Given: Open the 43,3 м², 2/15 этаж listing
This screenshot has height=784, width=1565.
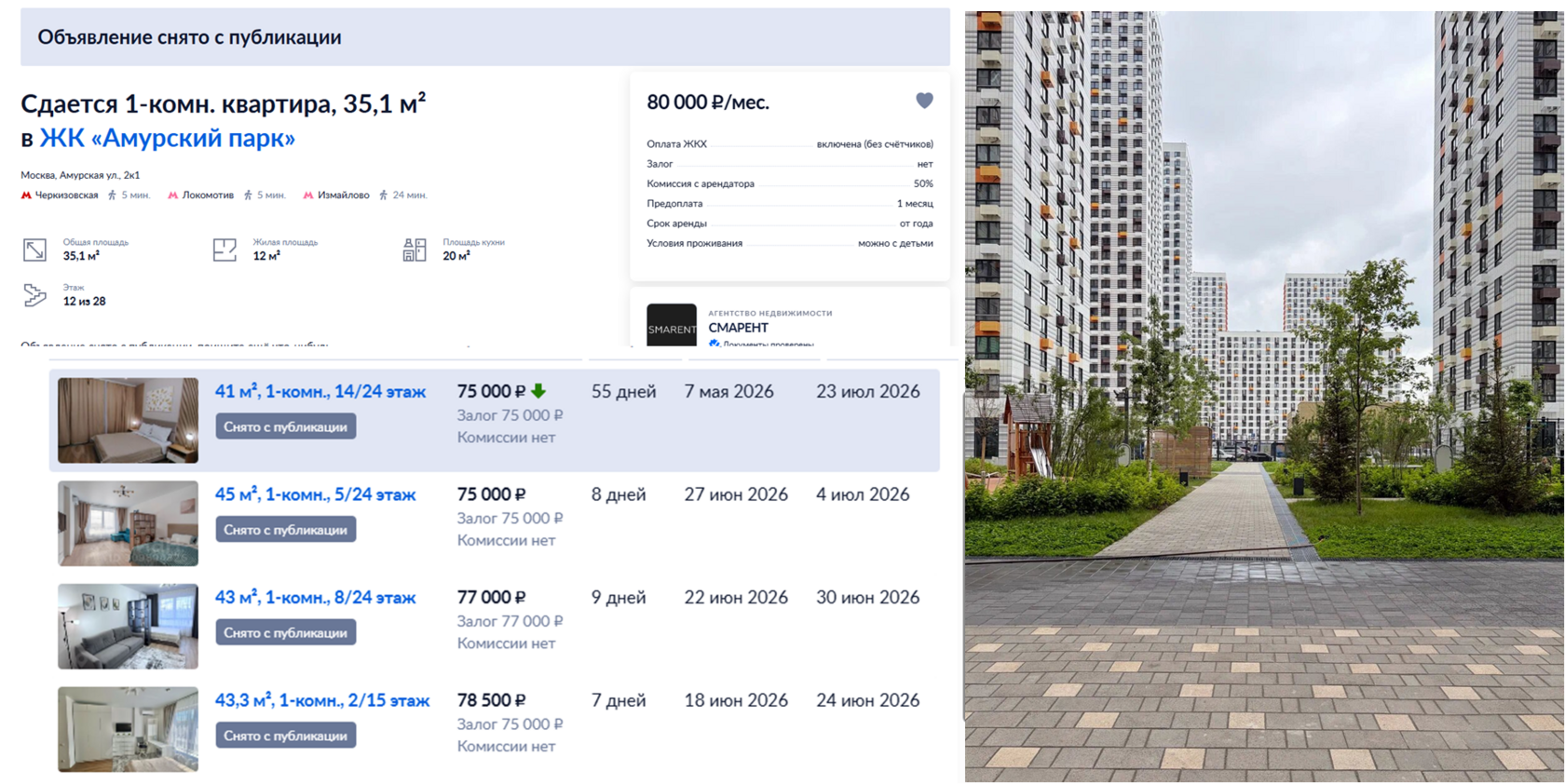Looking at the screenshot, I should coord(322,700).
